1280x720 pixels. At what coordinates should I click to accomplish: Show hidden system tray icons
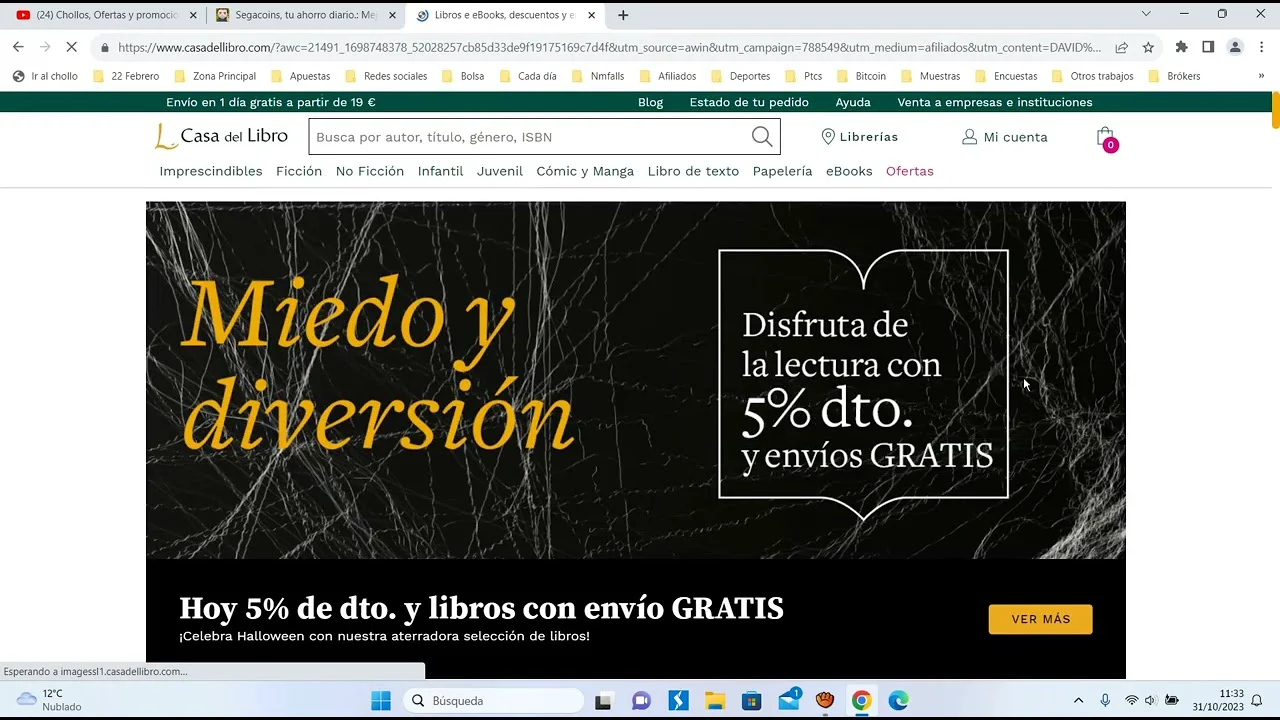(1078, 700)
